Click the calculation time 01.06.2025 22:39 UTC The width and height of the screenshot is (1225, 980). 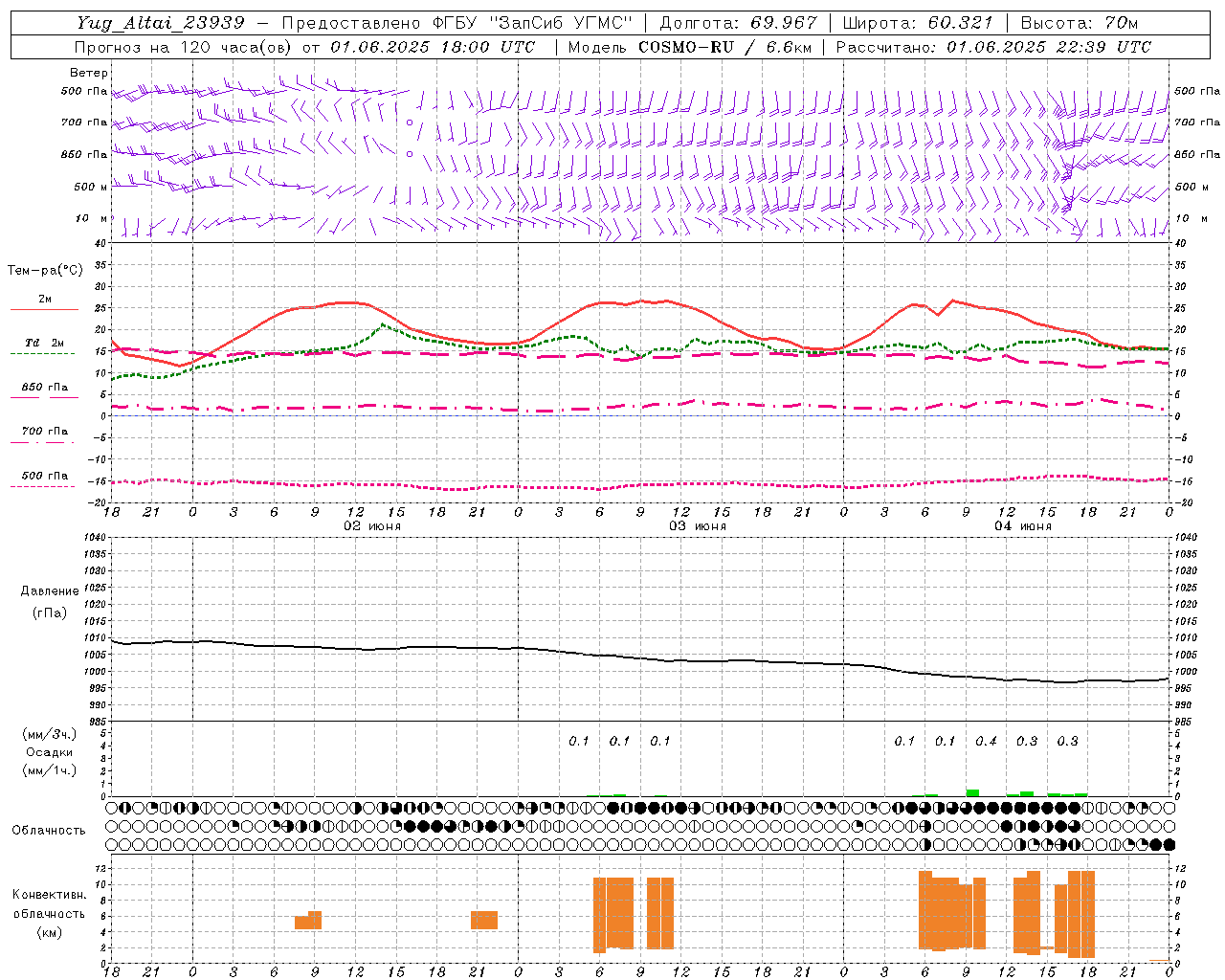1049,47
